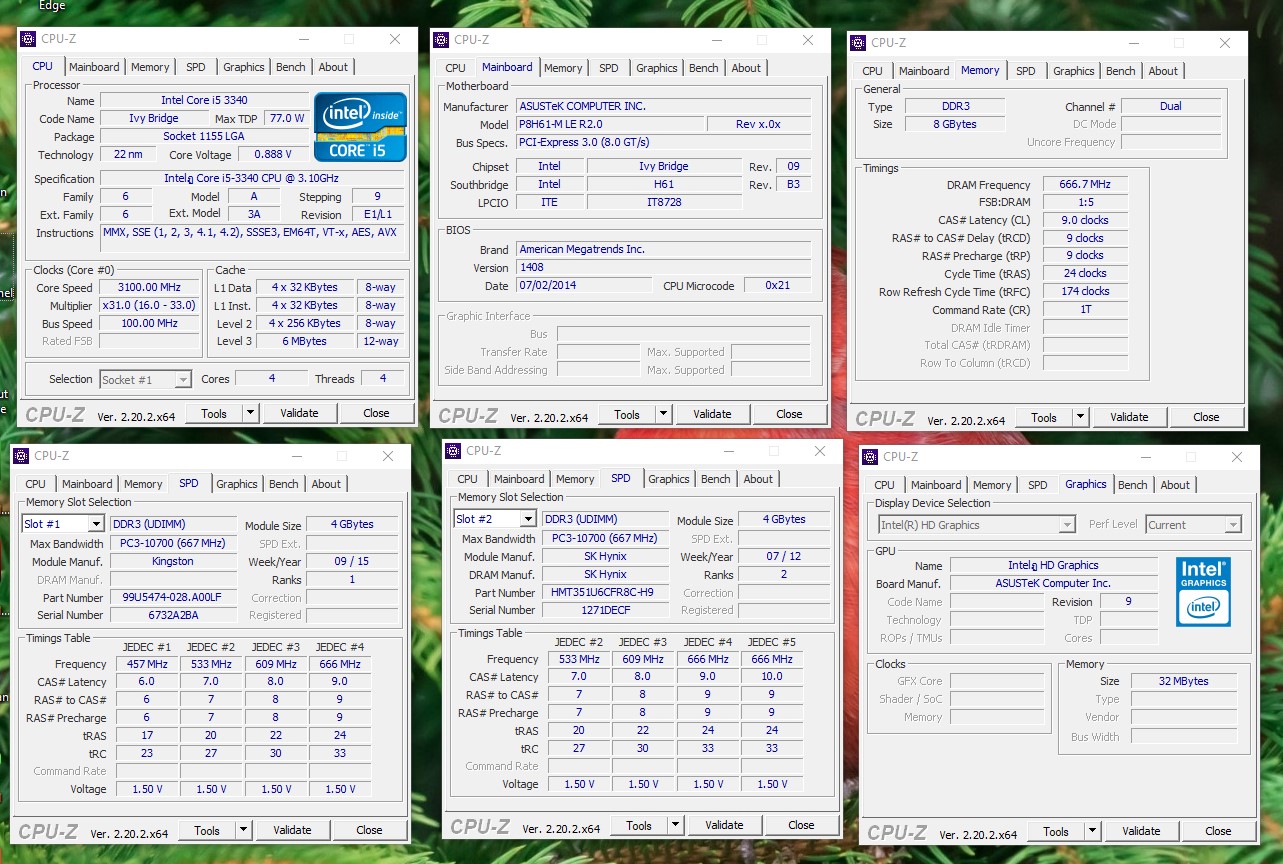Screen dimensions: 1283x864
Task: Open the Socket #1 selection dropdown
Action: click(145, 379)
